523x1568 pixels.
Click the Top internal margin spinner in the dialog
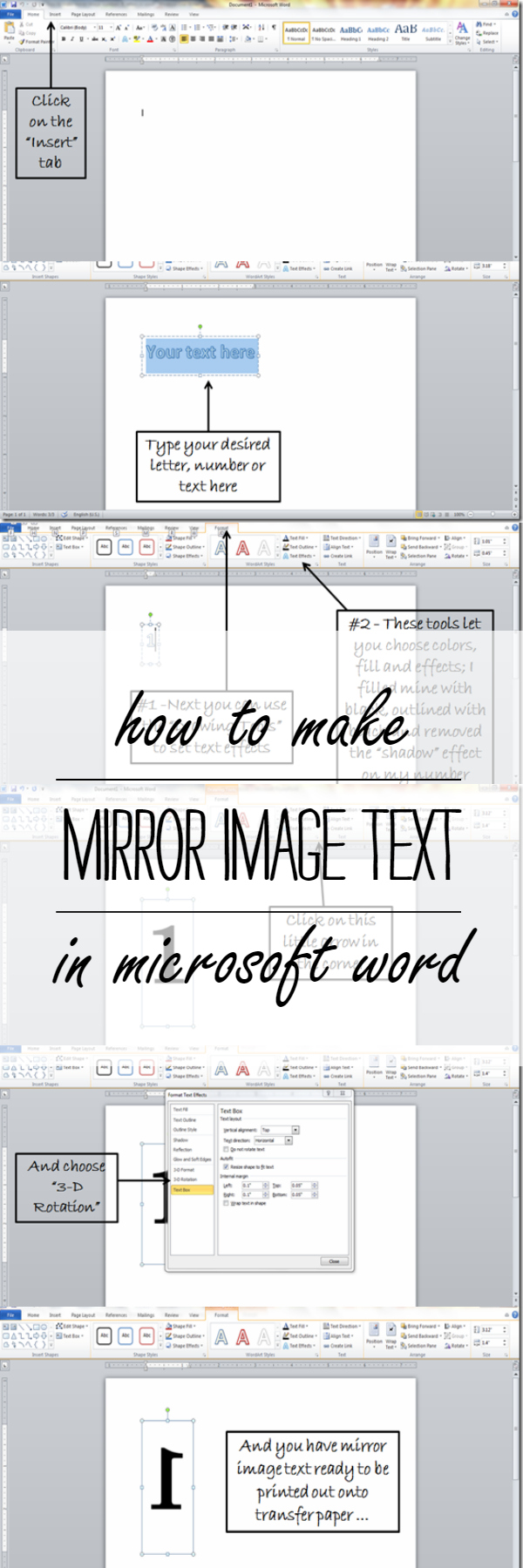(x=316, y=1185)
